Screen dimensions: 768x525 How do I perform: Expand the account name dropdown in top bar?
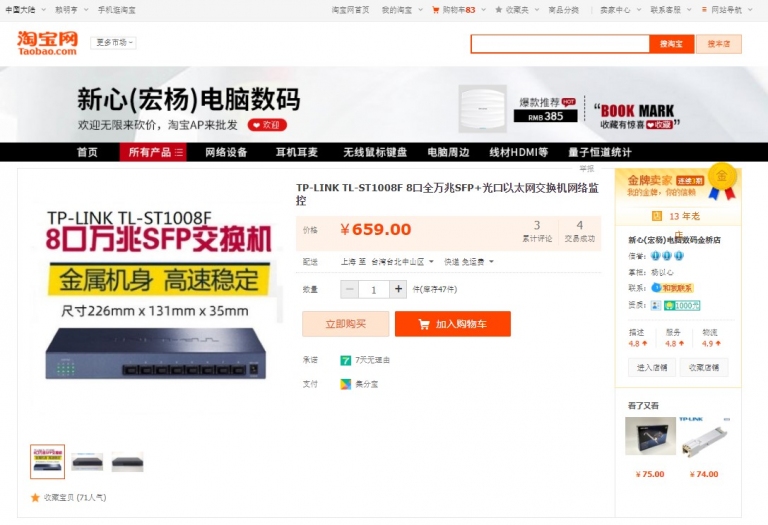click(x=72, y=10)
